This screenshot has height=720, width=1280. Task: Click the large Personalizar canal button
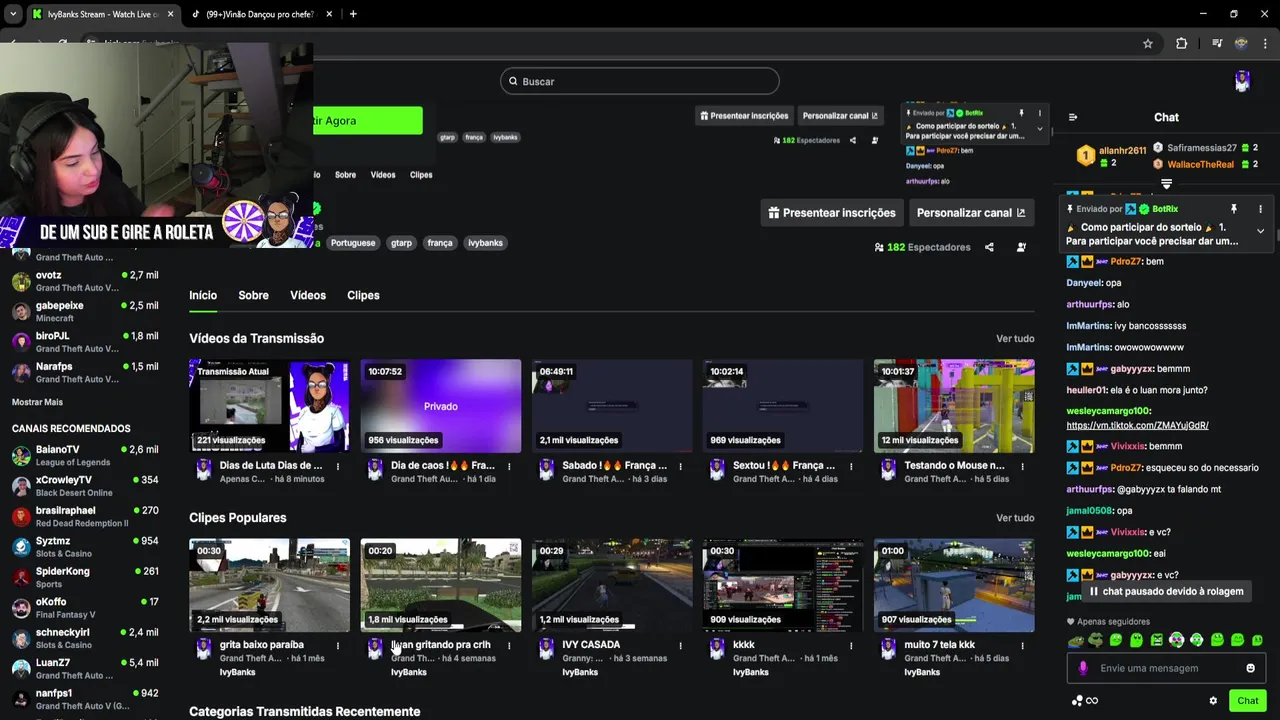[971, 213]
